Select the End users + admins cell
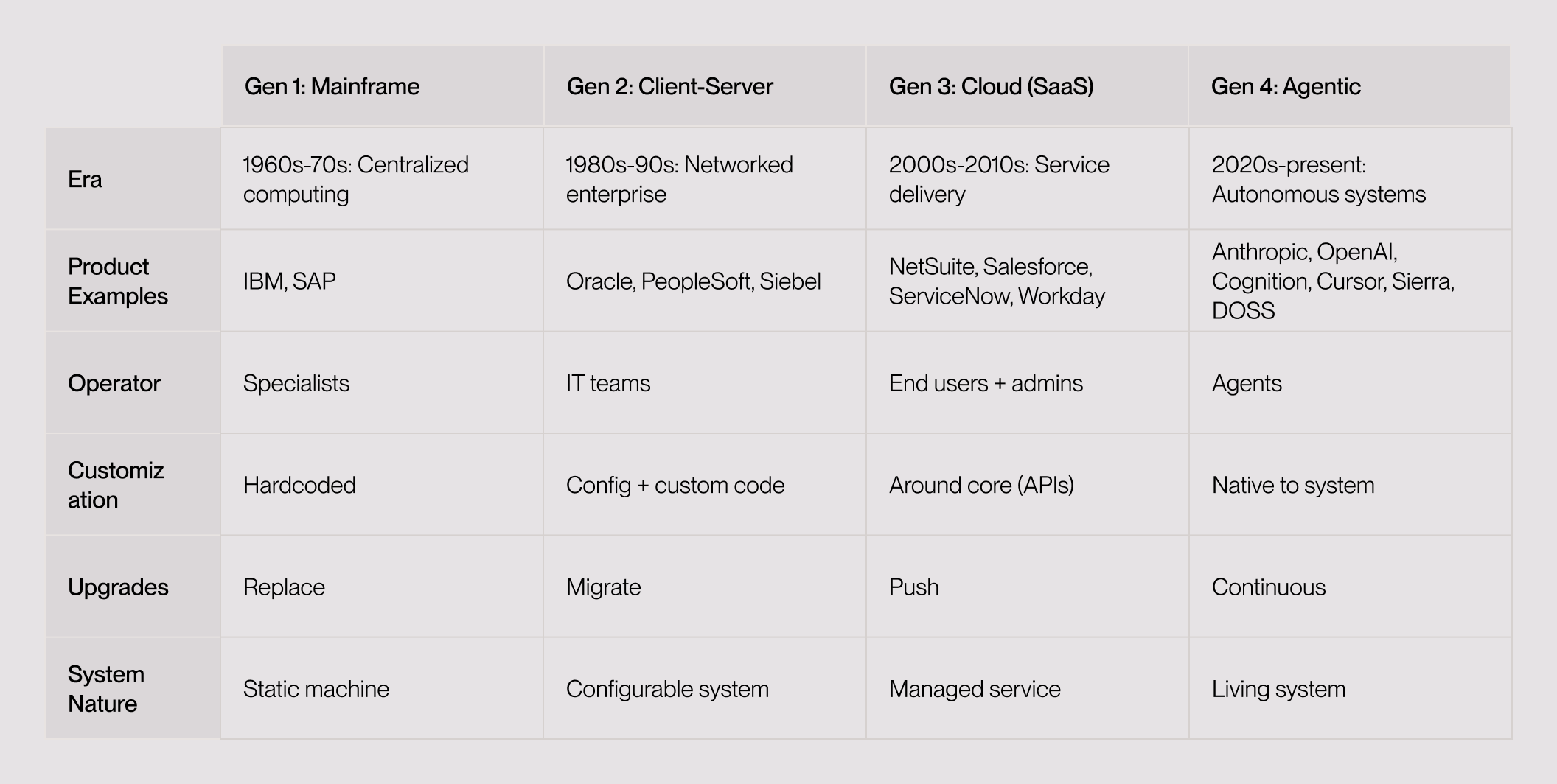This screenshot has height=784, width=1557. tap(986, 383)
